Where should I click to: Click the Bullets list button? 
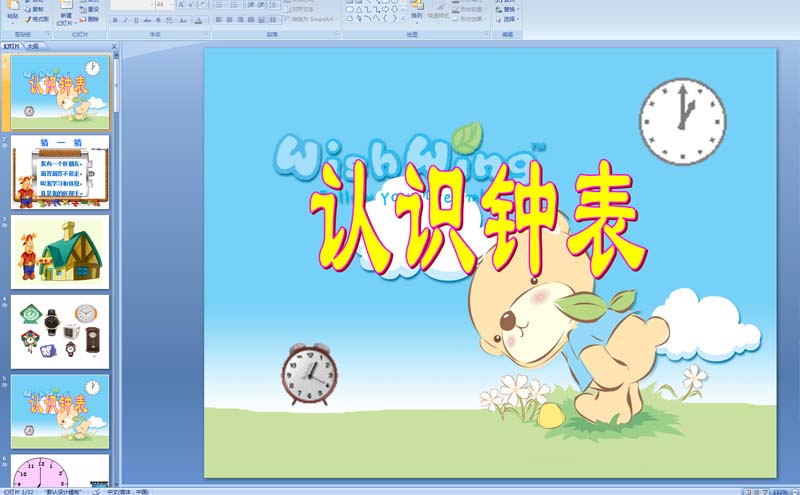click(219, 5)
